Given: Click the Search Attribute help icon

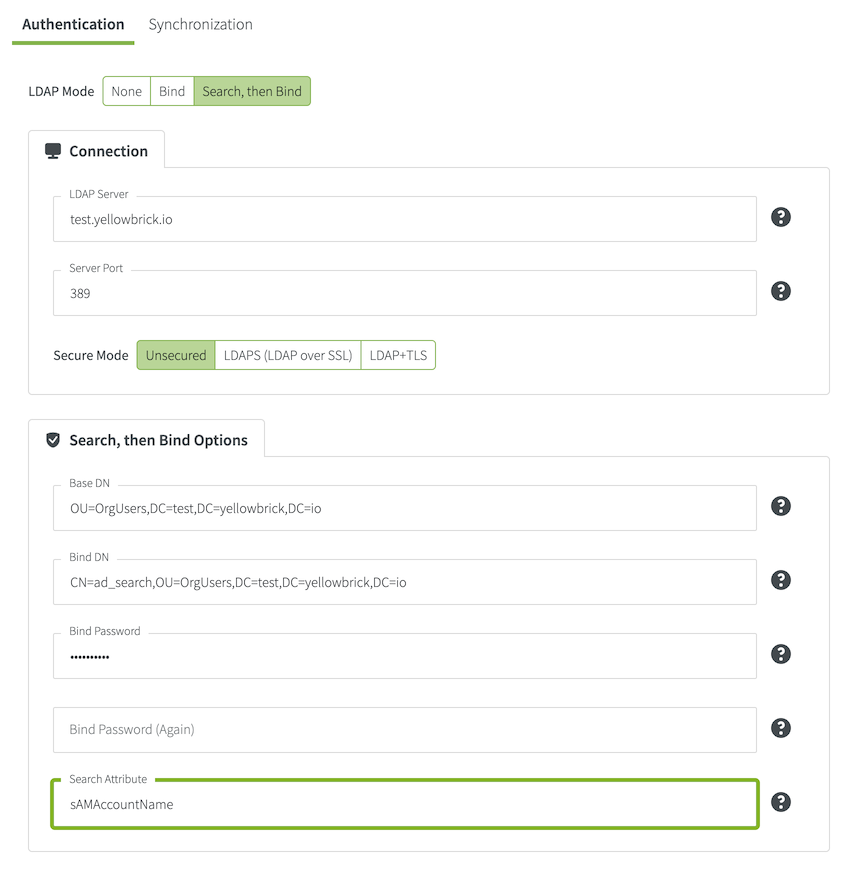Looking at the screenshot, I should pos(781,802).
